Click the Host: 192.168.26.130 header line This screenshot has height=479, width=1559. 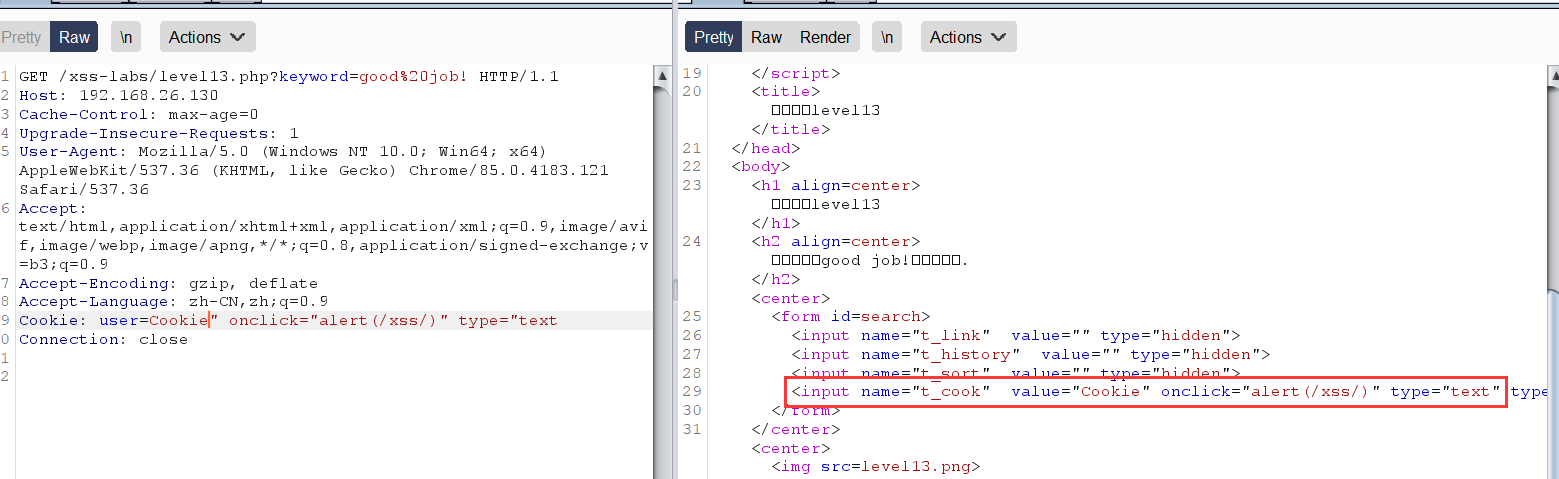(x=118, y=95)
